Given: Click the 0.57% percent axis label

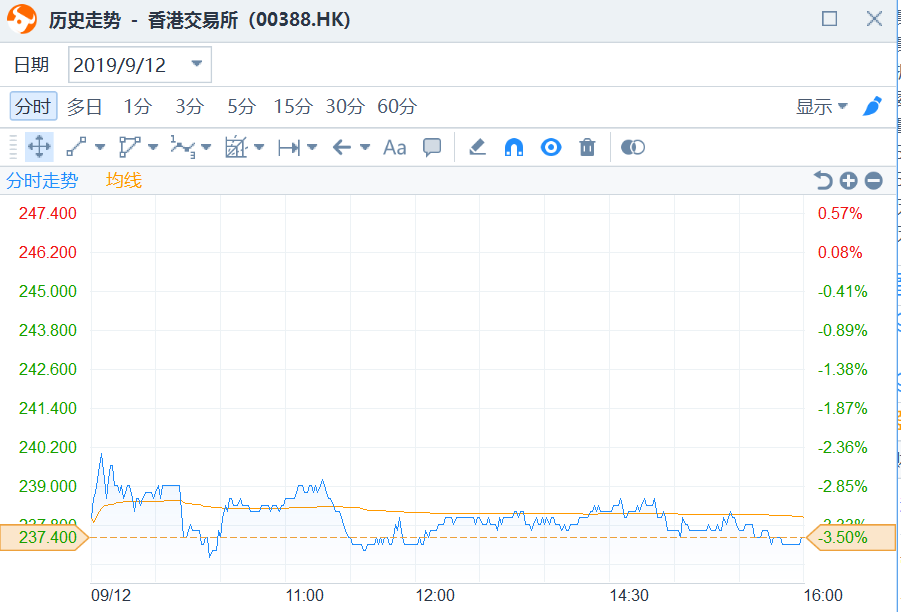Looking at the screenshot, I should [x=840, y=213].
